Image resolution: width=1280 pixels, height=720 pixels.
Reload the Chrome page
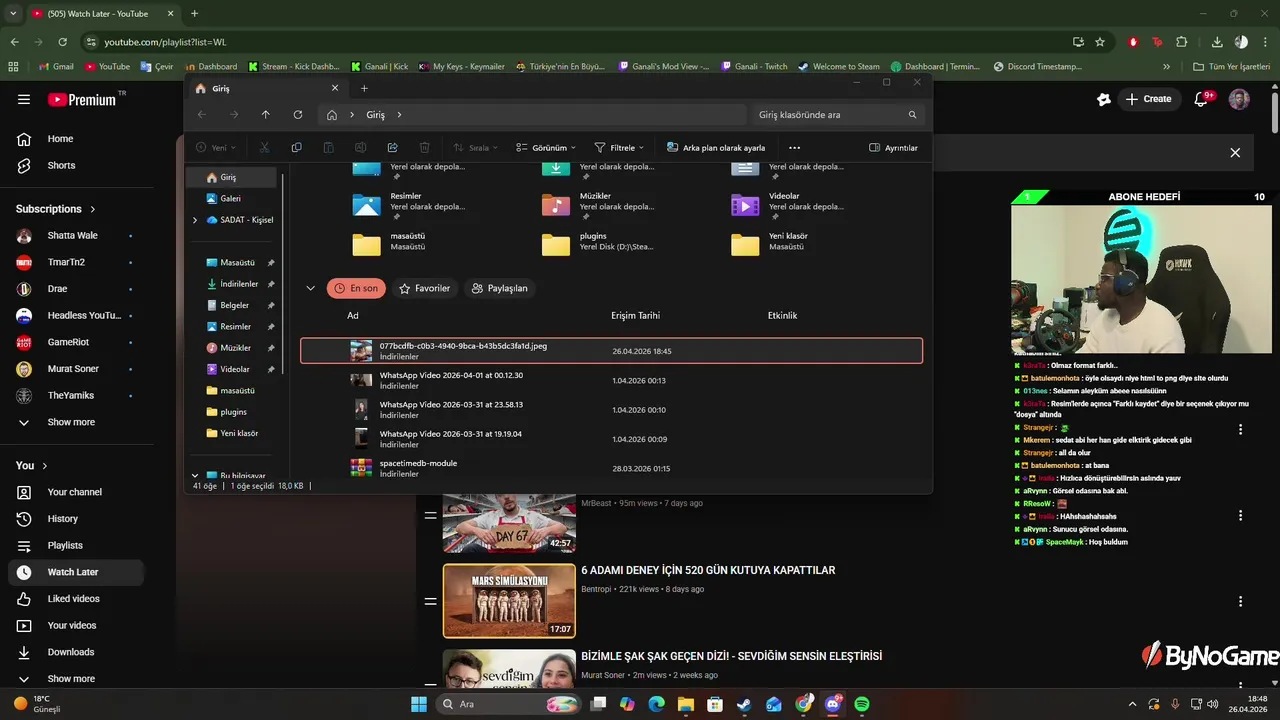63,42
